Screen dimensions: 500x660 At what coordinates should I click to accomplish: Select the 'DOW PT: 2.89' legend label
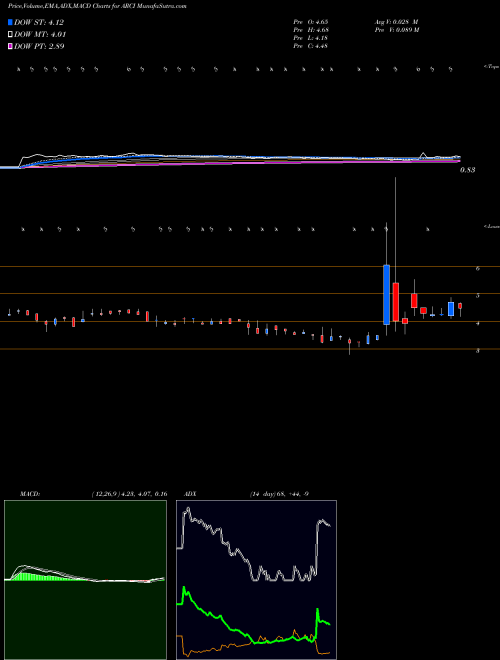click(39, 46)
